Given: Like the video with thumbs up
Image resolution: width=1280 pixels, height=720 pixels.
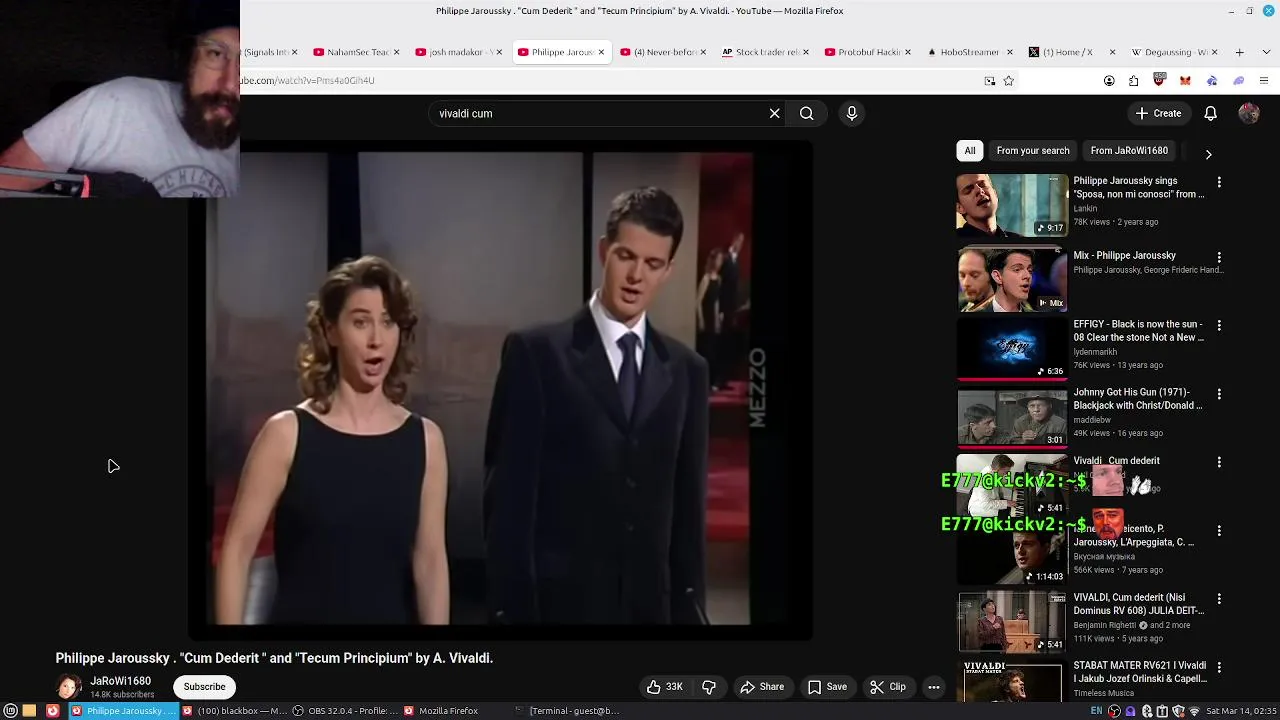Looking at the screenshot, I should (x=664, y=687).
